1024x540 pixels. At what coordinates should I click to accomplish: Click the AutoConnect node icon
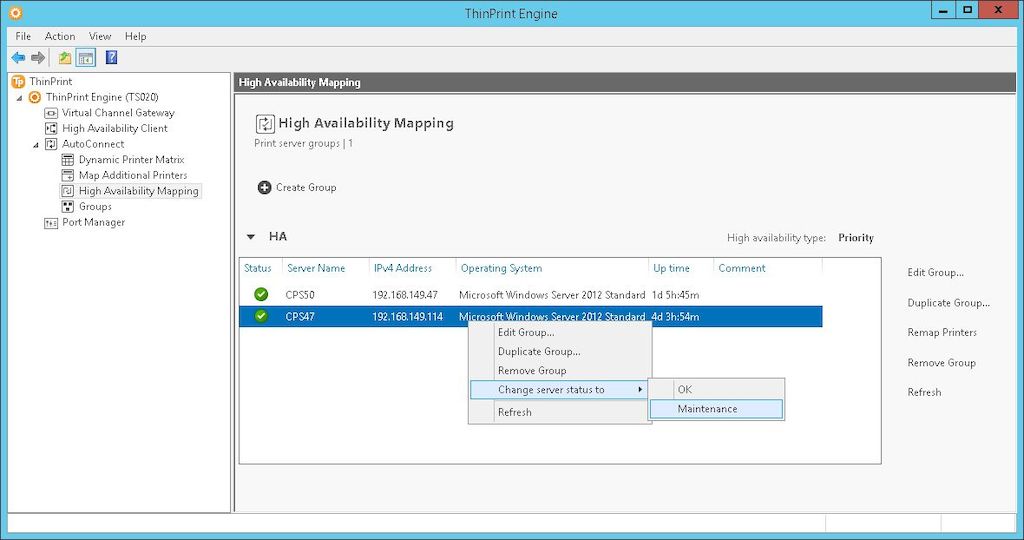pyautogui.click(x=51, y=144)
